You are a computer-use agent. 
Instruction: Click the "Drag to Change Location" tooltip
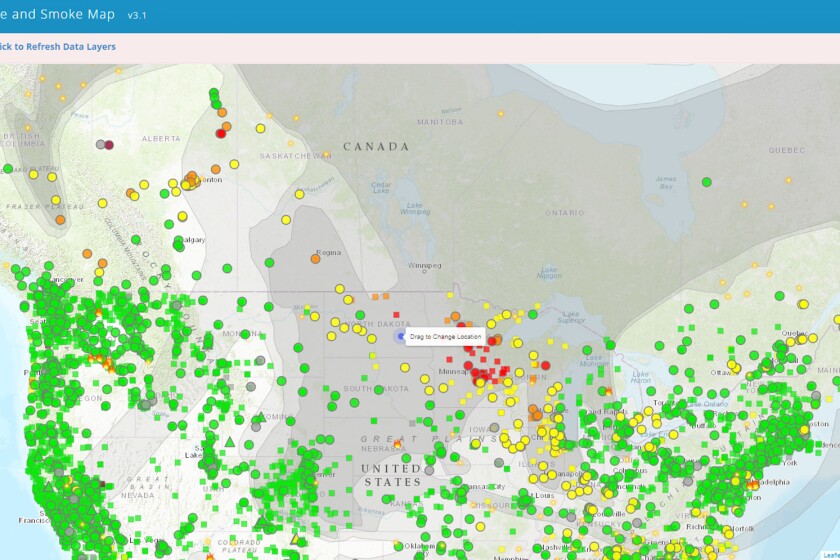pyautogui.click(x=446, y=337)
